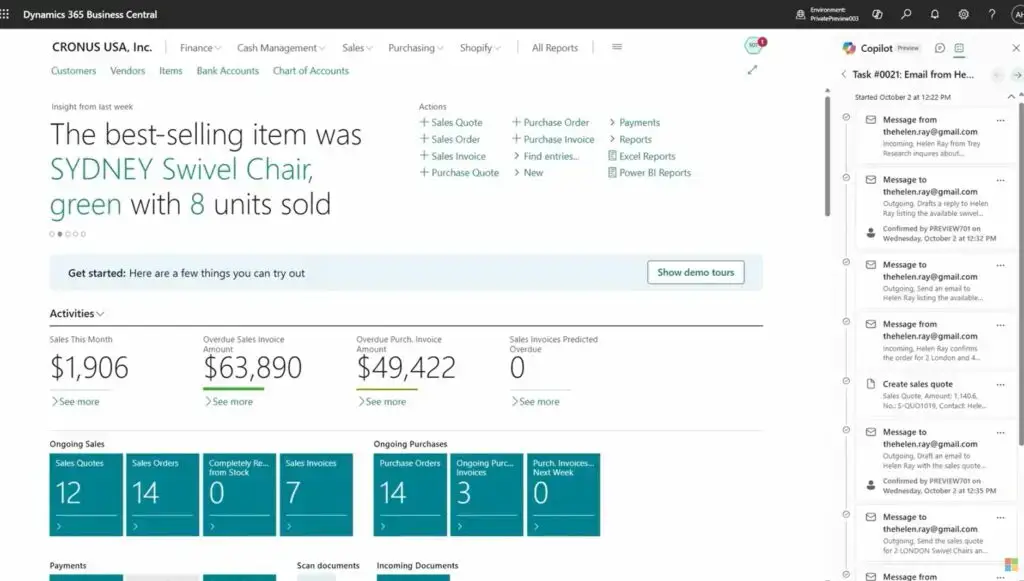
Task: Open the settings gear icon
Action: tap(964, 14)
